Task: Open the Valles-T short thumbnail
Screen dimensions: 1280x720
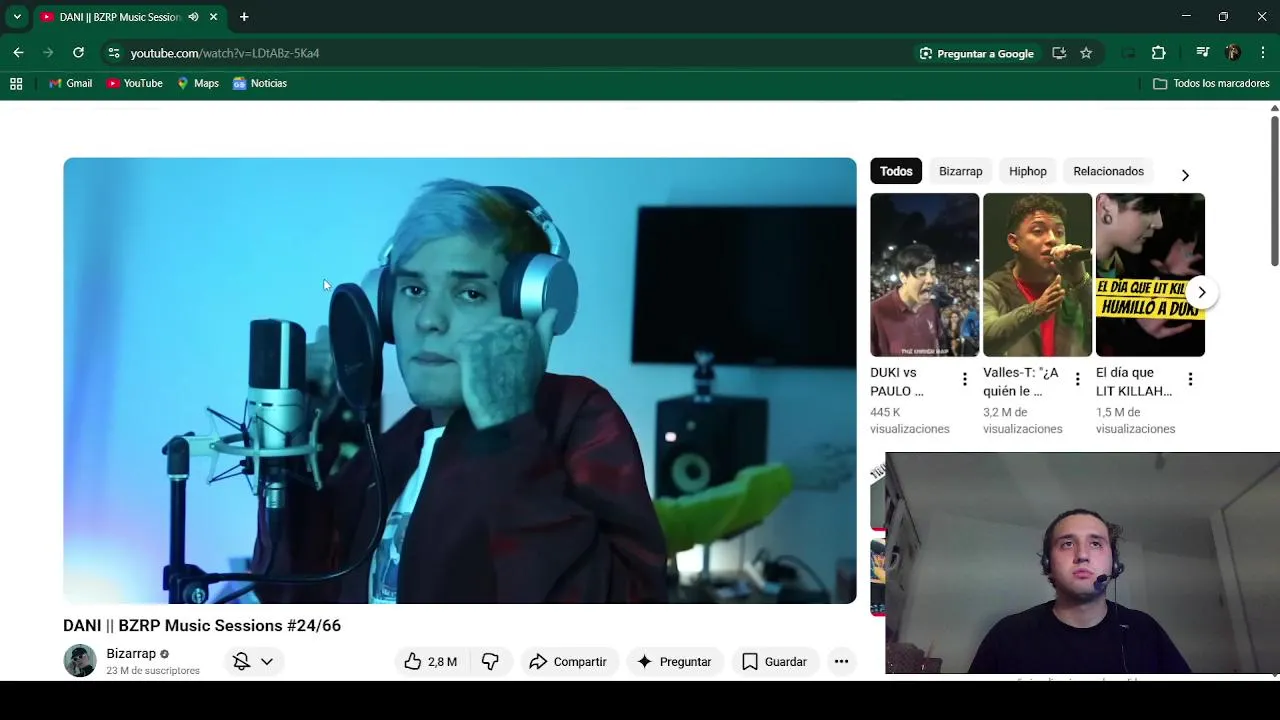Action: (1037, 275)
